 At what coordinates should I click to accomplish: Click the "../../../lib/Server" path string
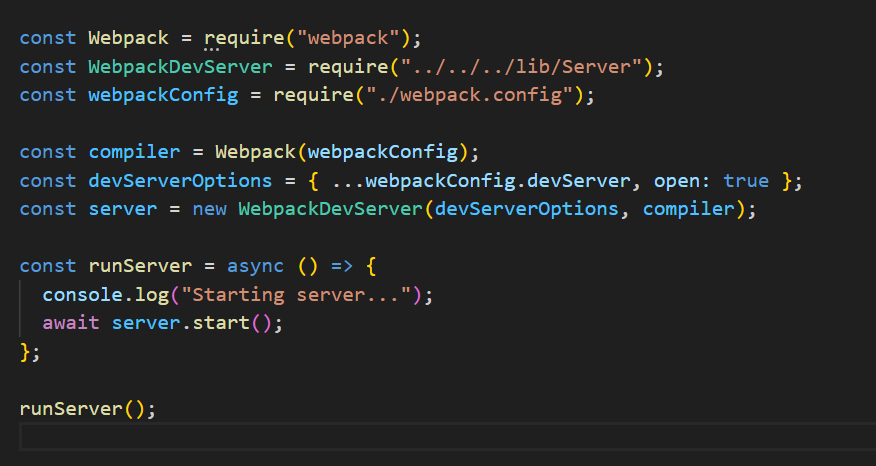(x=522, y=66)
